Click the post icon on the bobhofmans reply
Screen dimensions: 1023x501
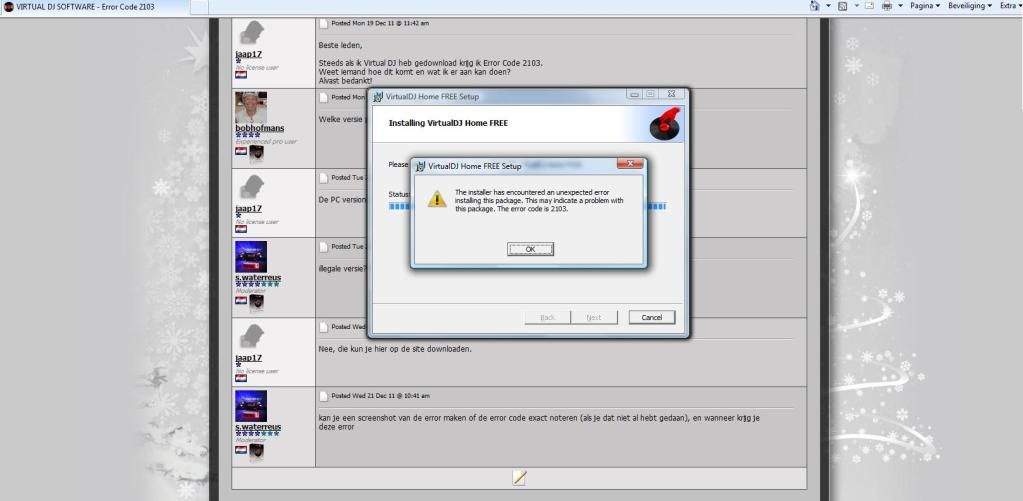pyautogui.click(x=324, y=97)
